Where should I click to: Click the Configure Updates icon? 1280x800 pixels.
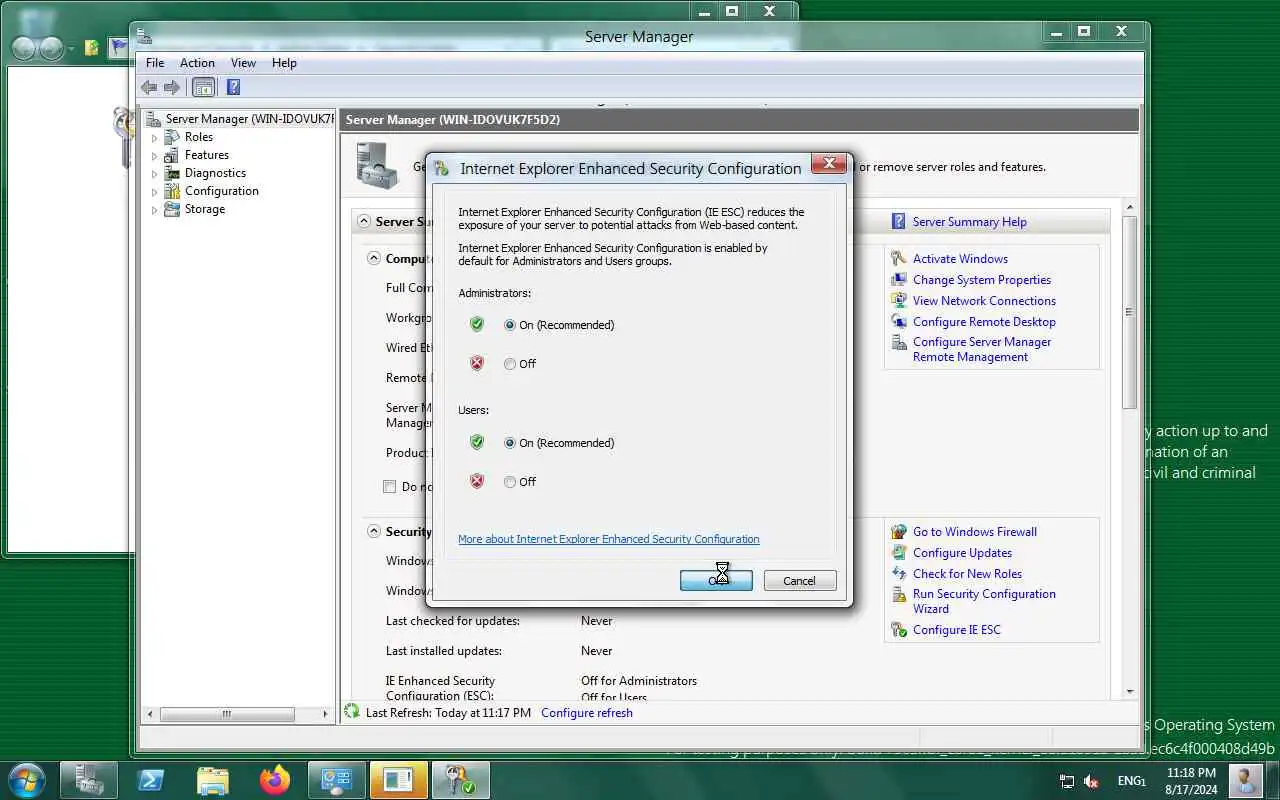(x=899, y=552)
